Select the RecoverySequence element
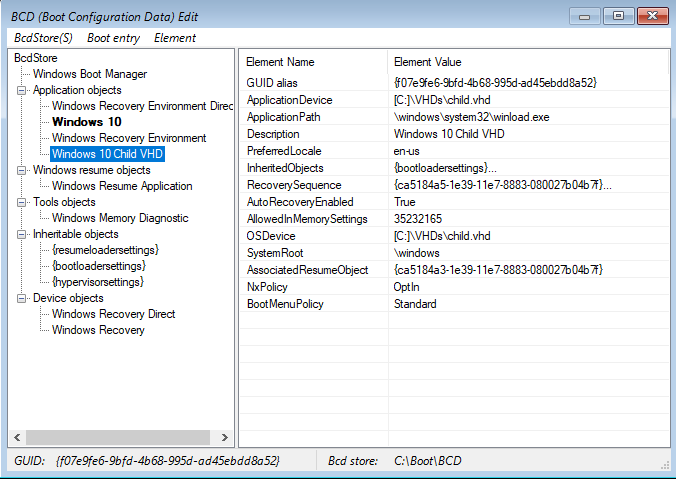This screenshot has height=479, width=676. [x=454, y=185]
